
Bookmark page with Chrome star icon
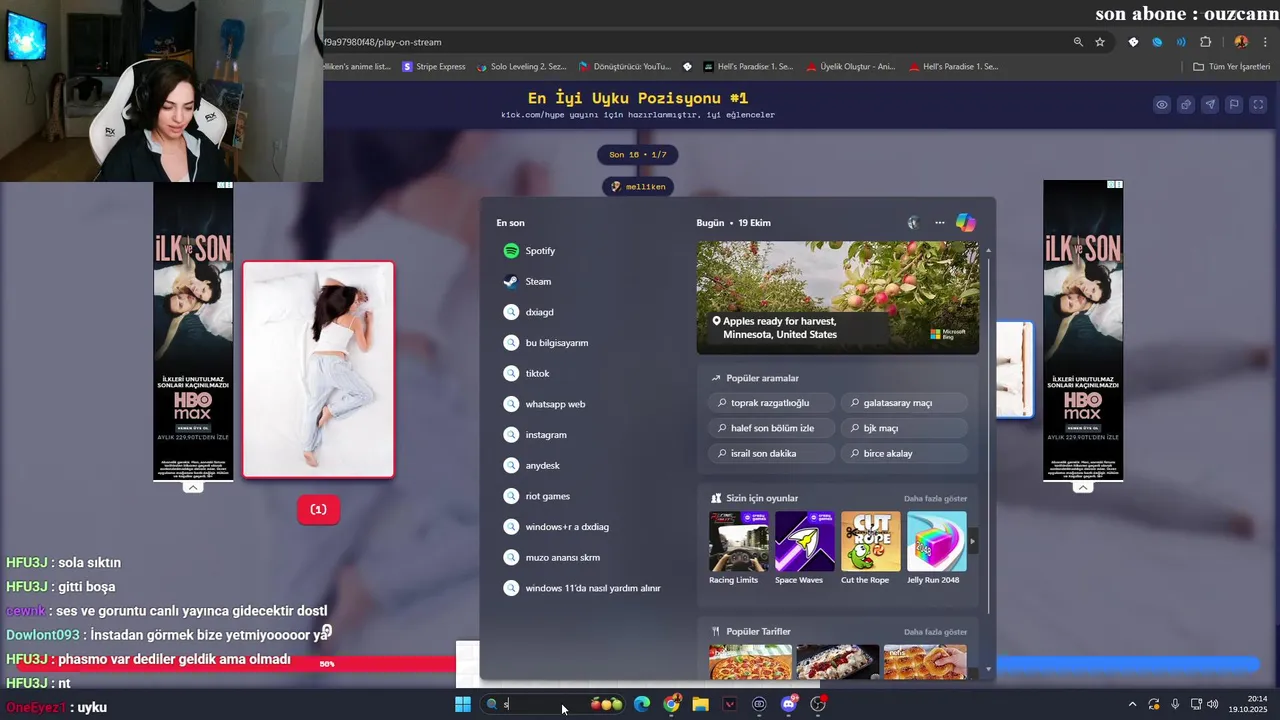[x=1100, y=42]
